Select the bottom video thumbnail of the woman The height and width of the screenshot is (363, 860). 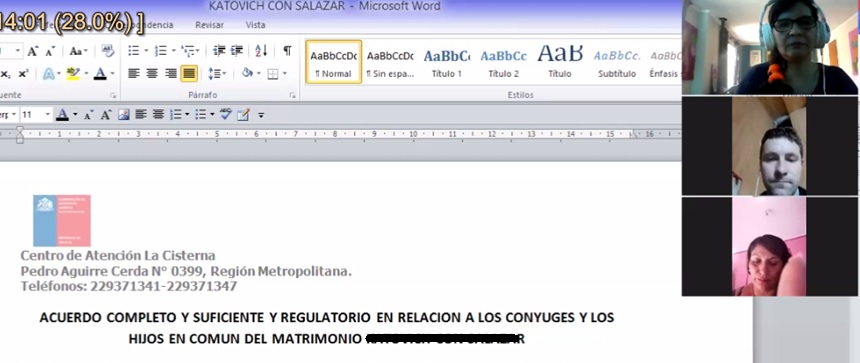770,247
